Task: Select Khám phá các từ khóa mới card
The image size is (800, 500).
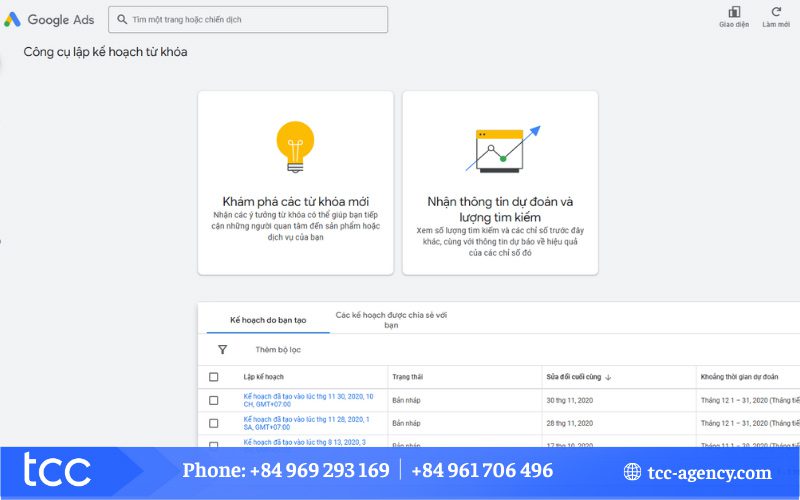Action: pos(295,182)
